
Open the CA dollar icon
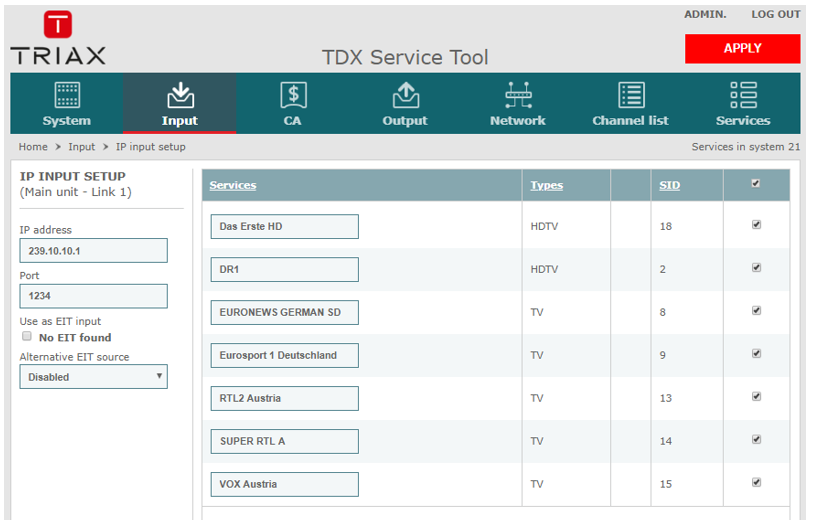[293, 95]
